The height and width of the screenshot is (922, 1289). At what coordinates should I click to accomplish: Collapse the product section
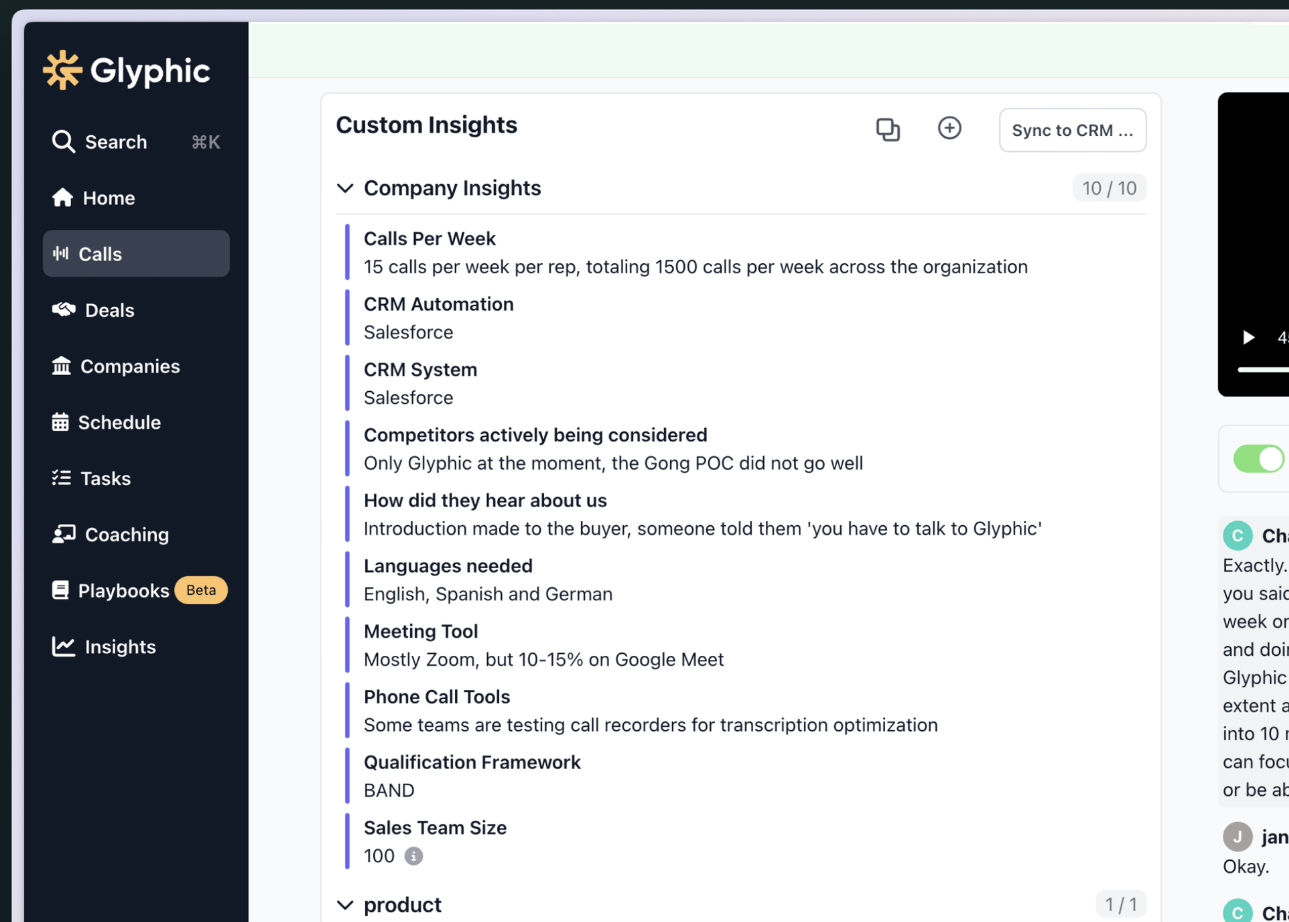click(x=346, y=905)
